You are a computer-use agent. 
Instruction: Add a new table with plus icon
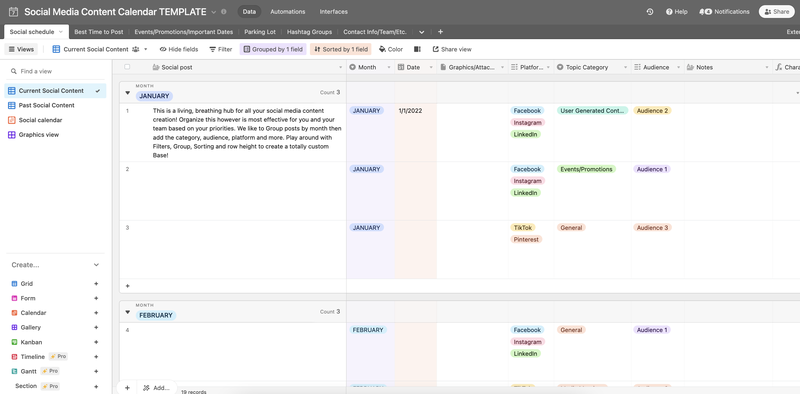point(440,32)
